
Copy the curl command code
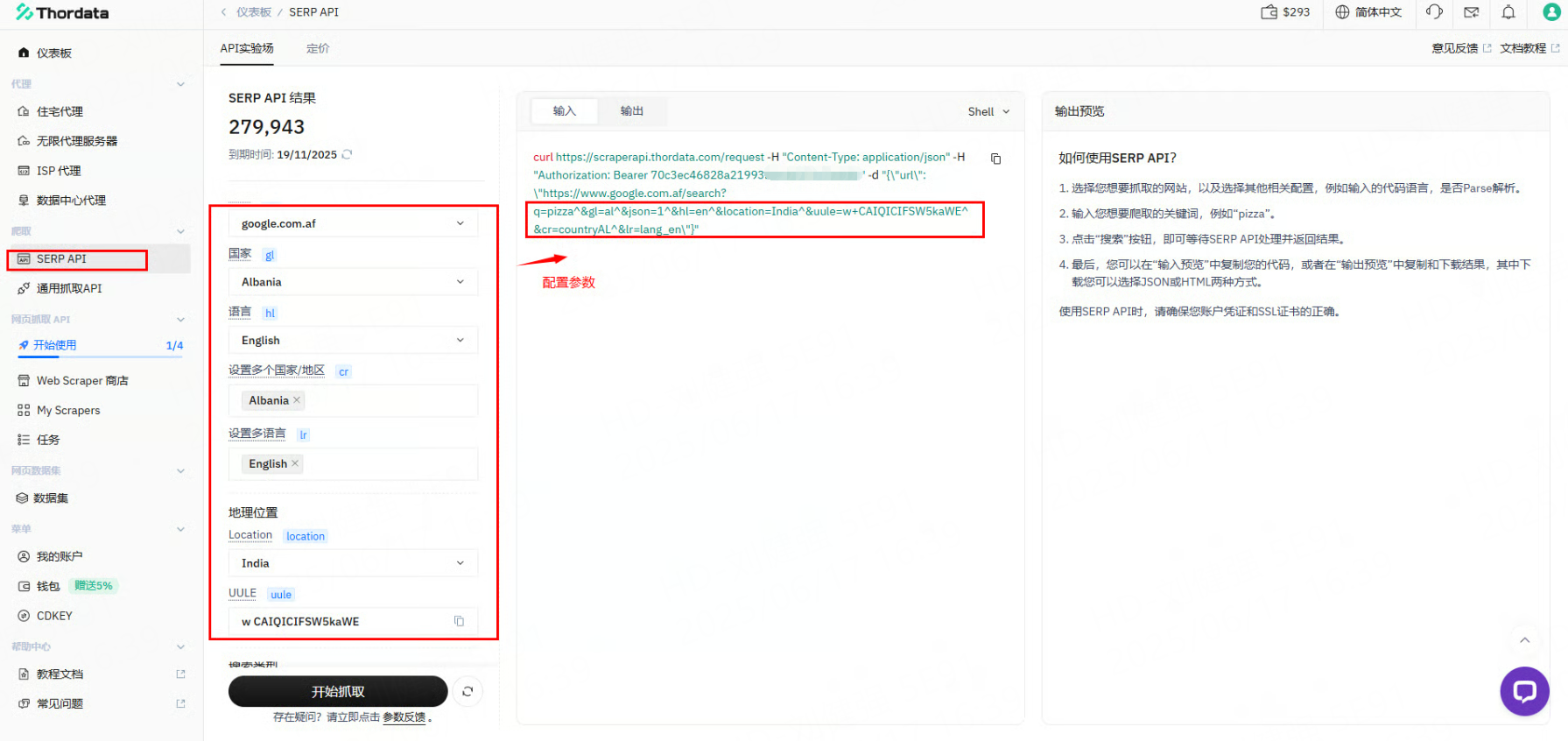click(995, 159)
